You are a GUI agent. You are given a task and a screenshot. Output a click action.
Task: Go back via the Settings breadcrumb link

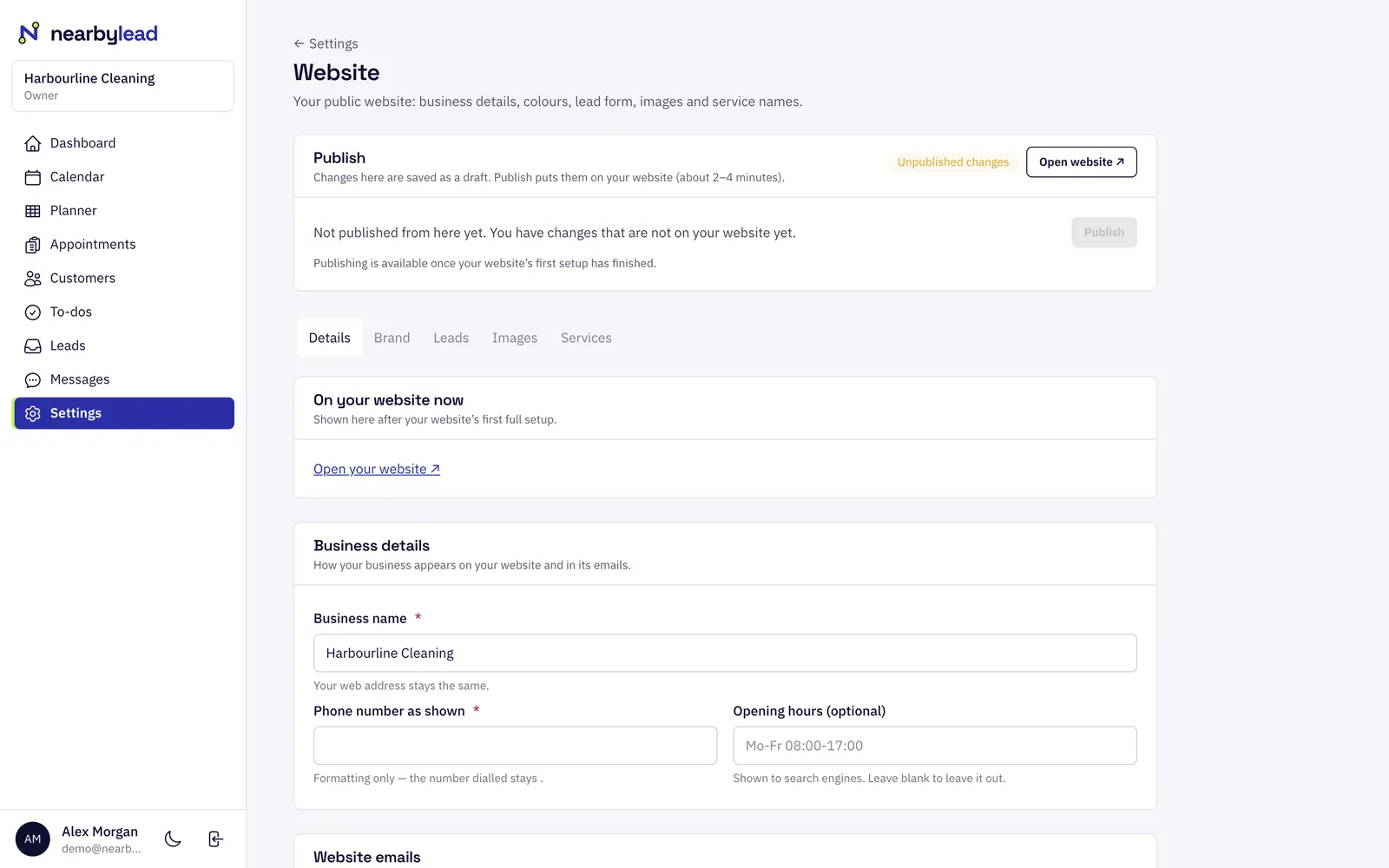pyautogui.click(x=326, y=43)
